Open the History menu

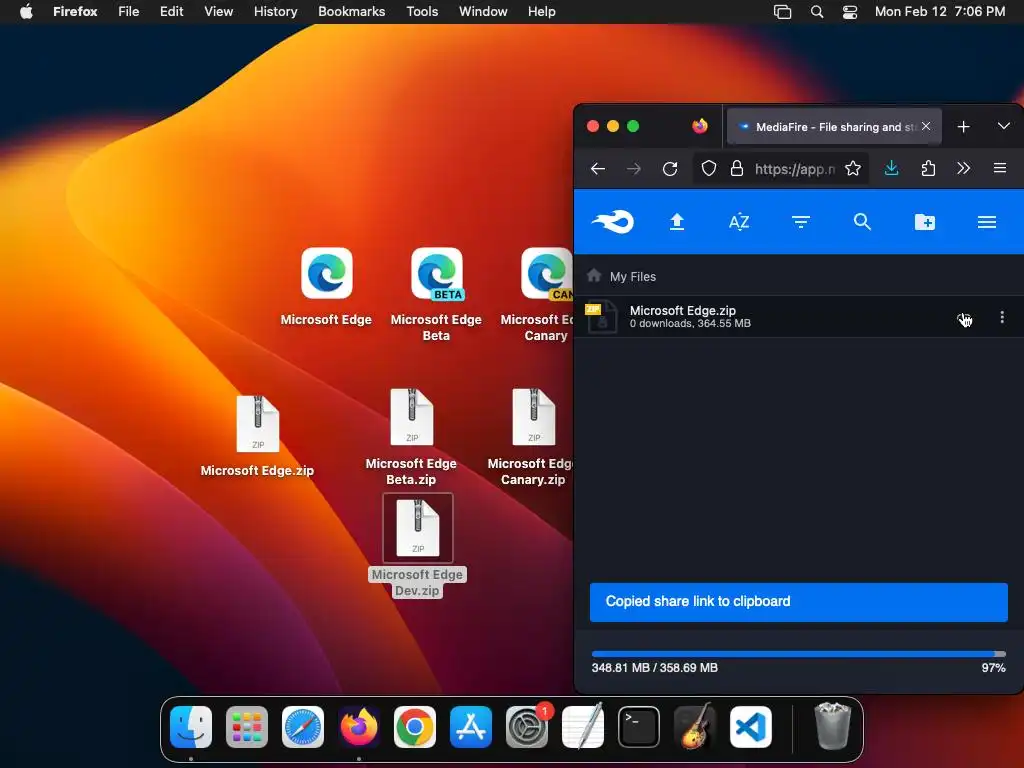[276, 11]
